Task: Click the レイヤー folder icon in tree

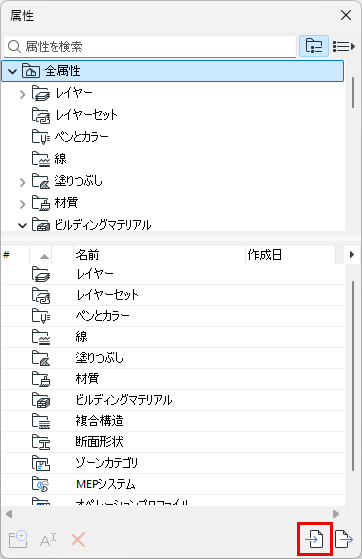Action: 41,93
